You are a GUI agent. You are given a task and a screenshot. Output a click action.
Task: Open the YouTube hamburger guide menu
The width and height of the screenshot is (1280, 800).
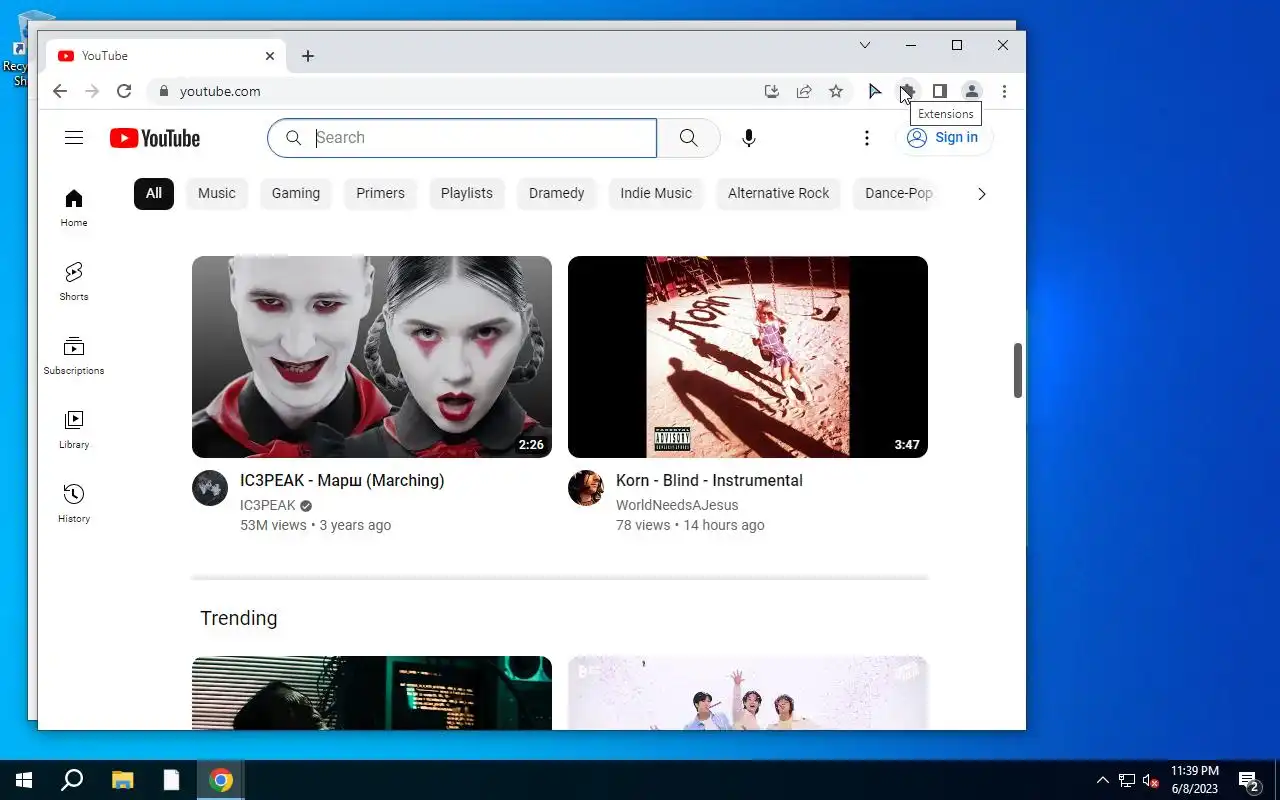coord(74,138)
